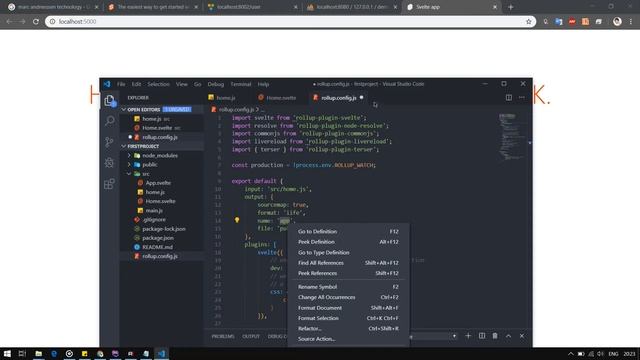This screenshot has height=360, width=640.
Task: Click the lightbulb code action icon
Action: click(x=237, y=220)
